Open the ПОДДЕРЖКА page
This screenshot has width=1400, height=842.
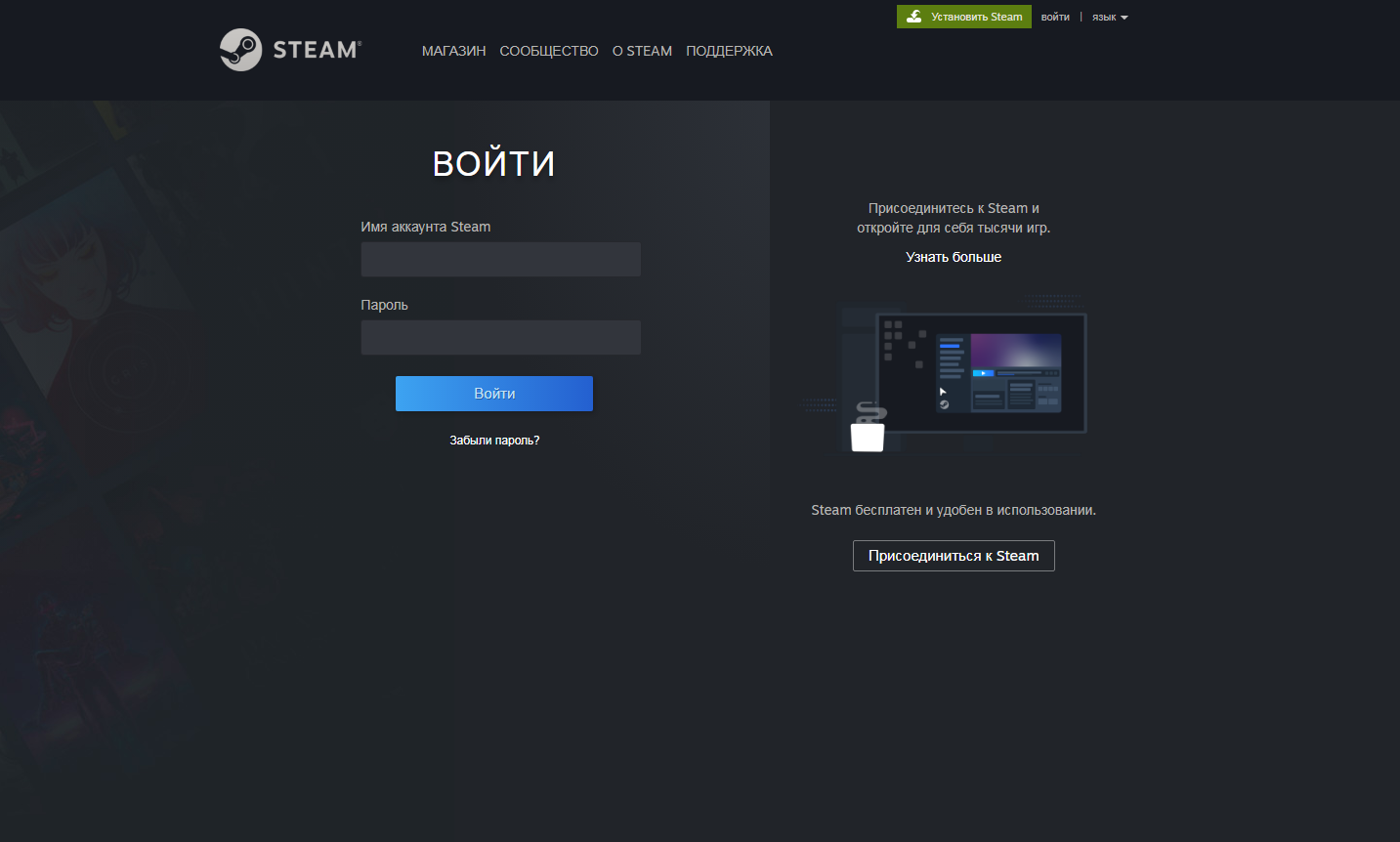coord(729,51)
